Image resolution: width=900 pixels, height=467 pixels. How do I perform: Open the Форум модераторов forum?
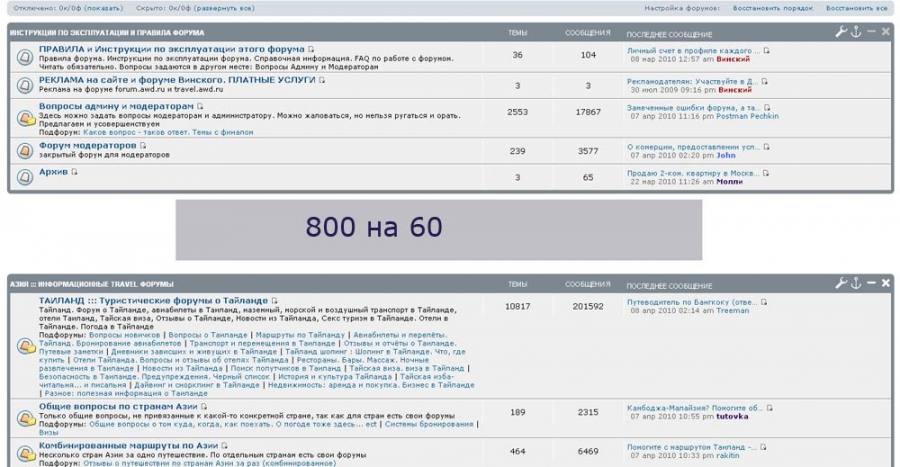[x=88, y=146]
